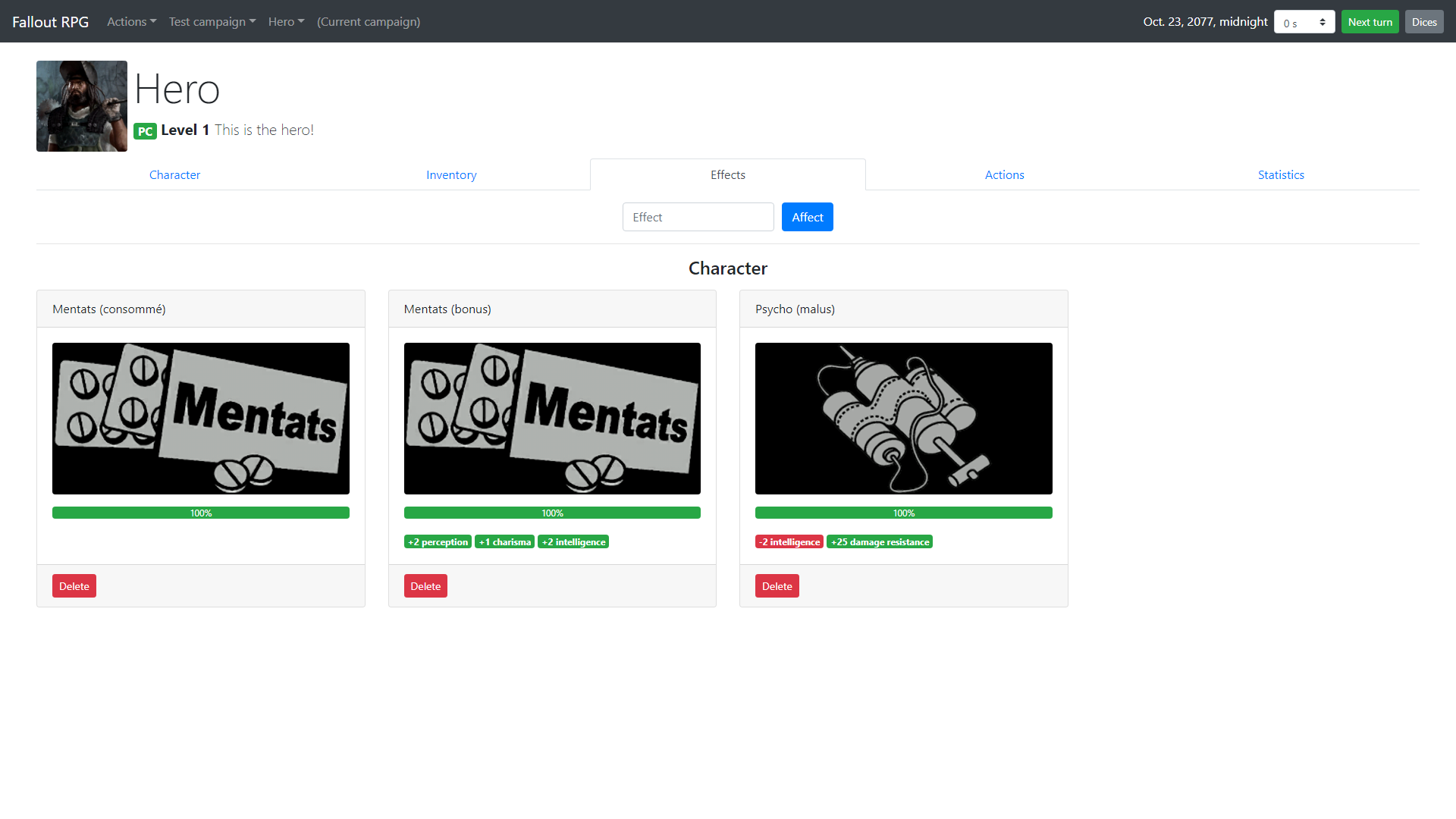This screenshot has width=1456, height=819.
Task: Click the Level 1 text
Action: 185,130
